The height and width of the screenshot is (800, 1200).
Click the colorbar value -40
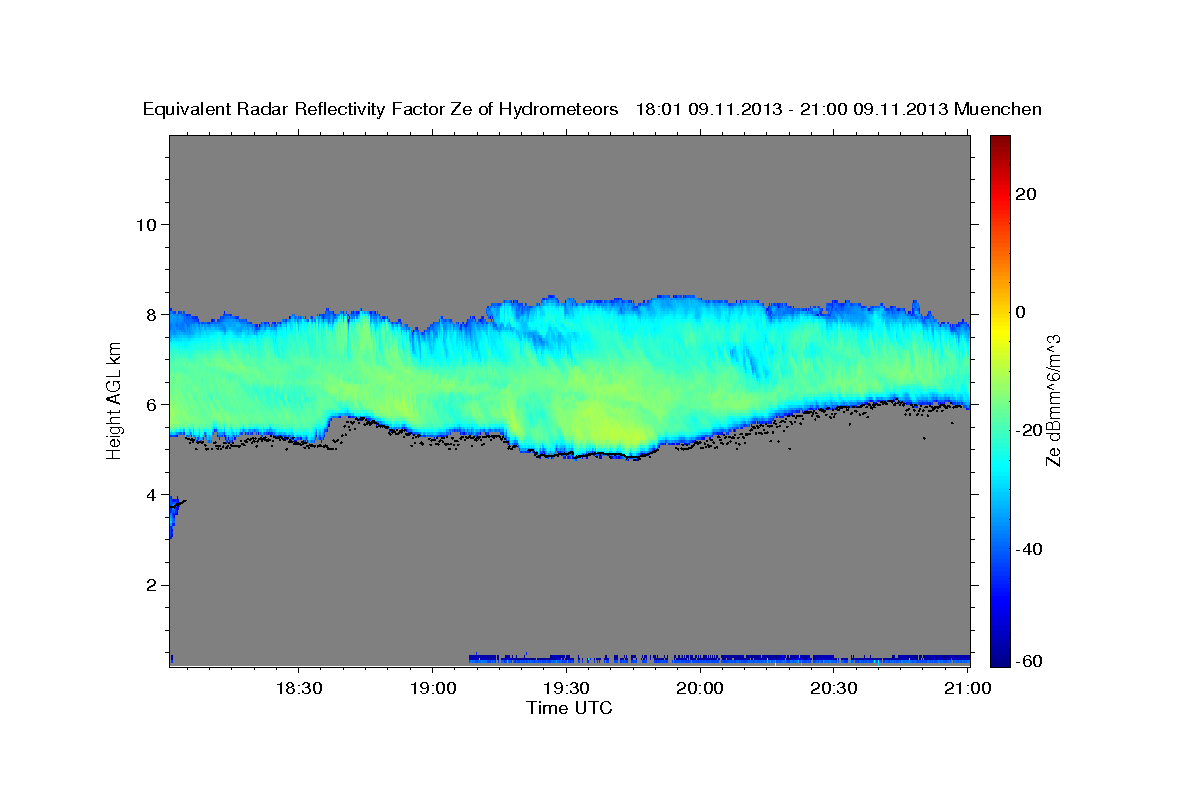coord(1031,549)
